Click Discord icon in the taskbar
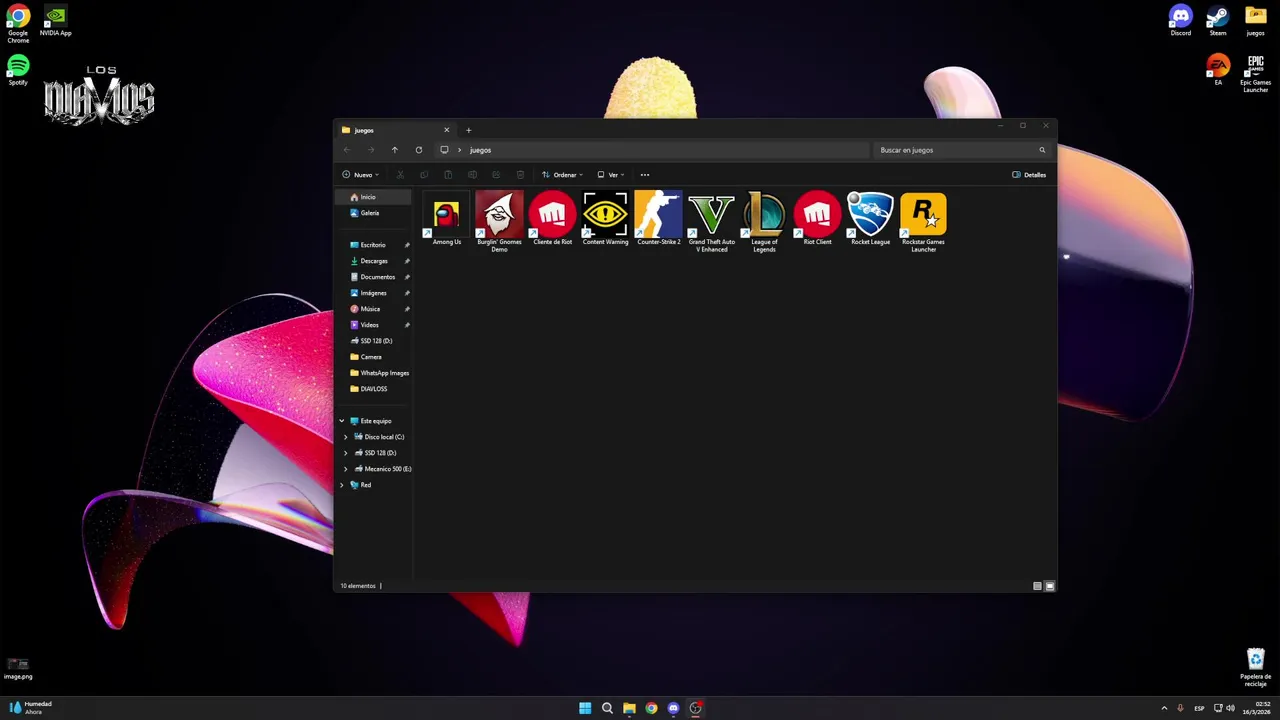This screenshot has height=720, width=1280. pyautogui.click(x=673, y=708)
